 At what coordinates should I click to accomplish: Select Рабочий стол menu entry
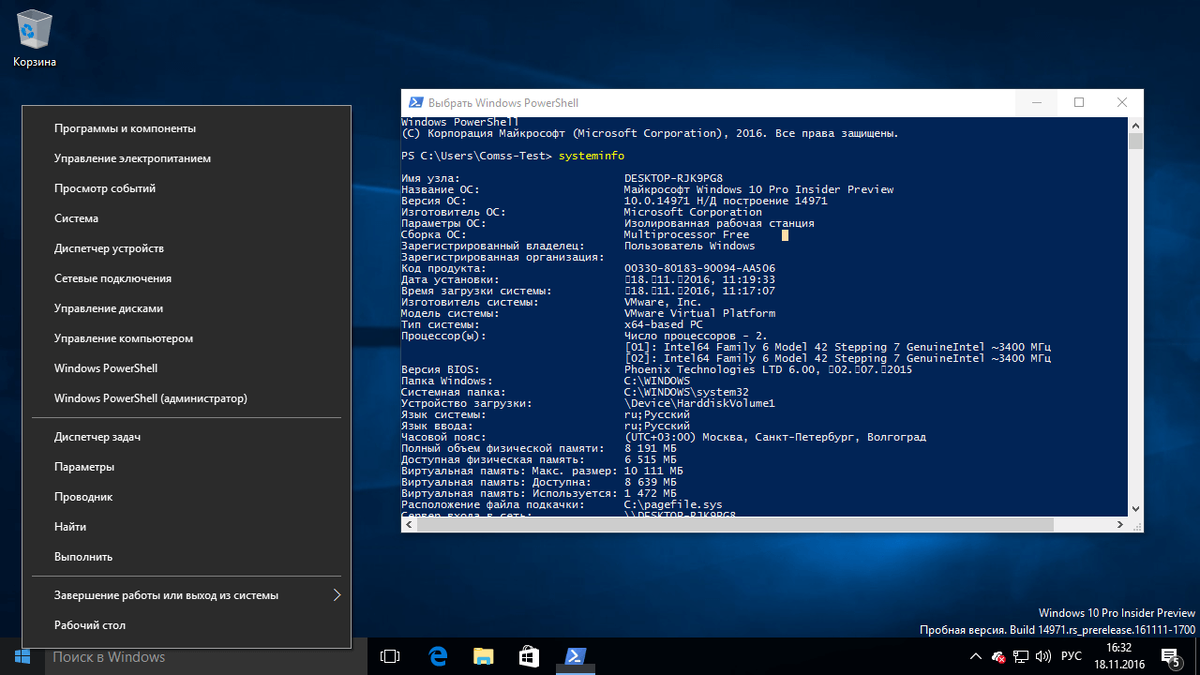click(x=187, y=625)
